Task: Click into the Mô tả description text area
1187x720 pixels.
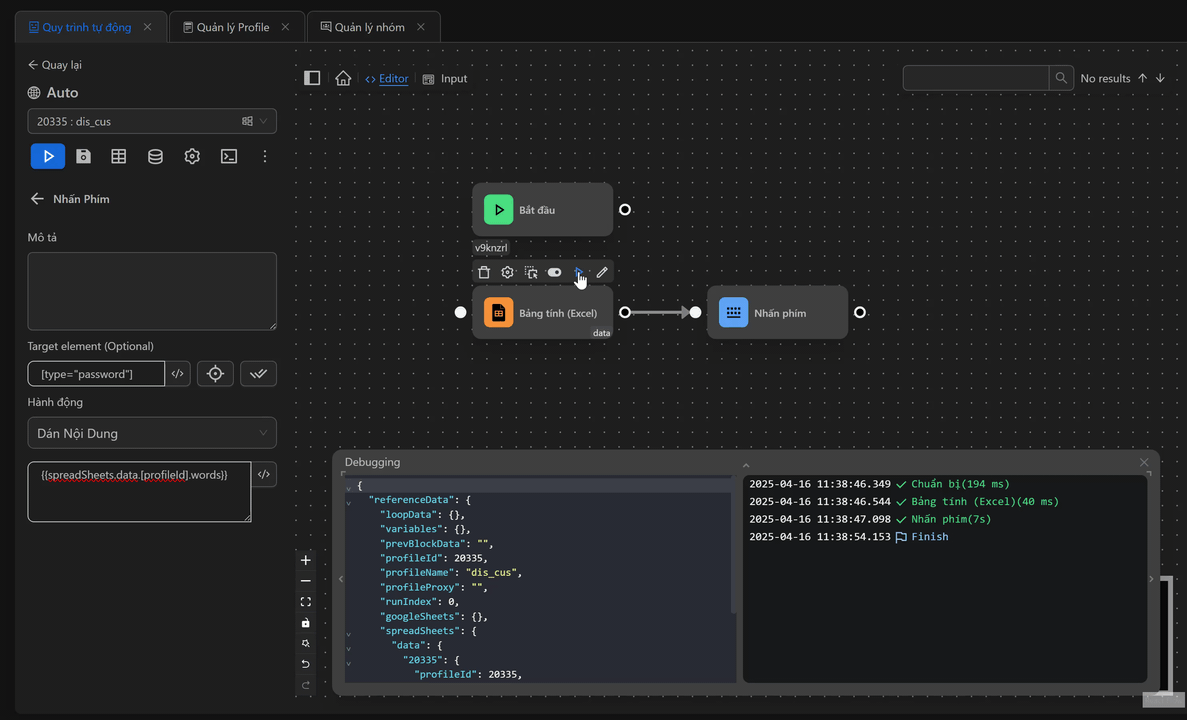Action: [152, 291]
